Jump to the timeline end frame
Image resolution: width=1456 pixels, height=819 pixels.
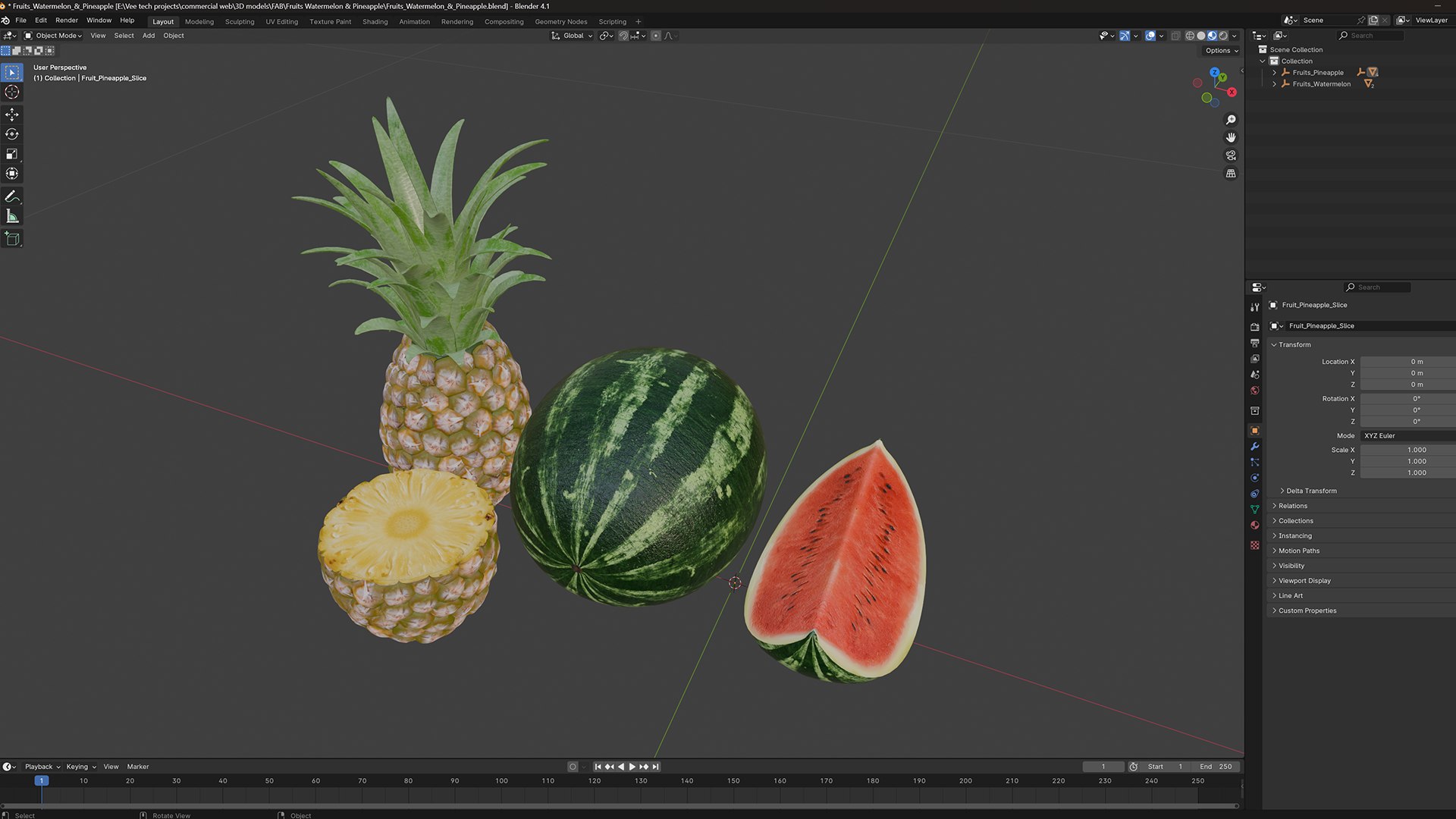(656, 767)
